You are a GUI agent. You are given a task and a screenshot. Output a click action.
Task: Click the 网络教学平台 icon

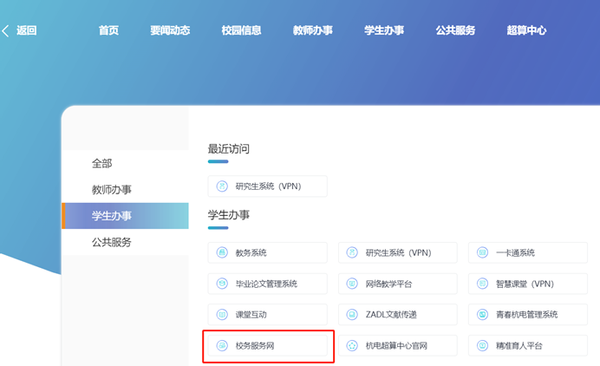pos(352,284)
